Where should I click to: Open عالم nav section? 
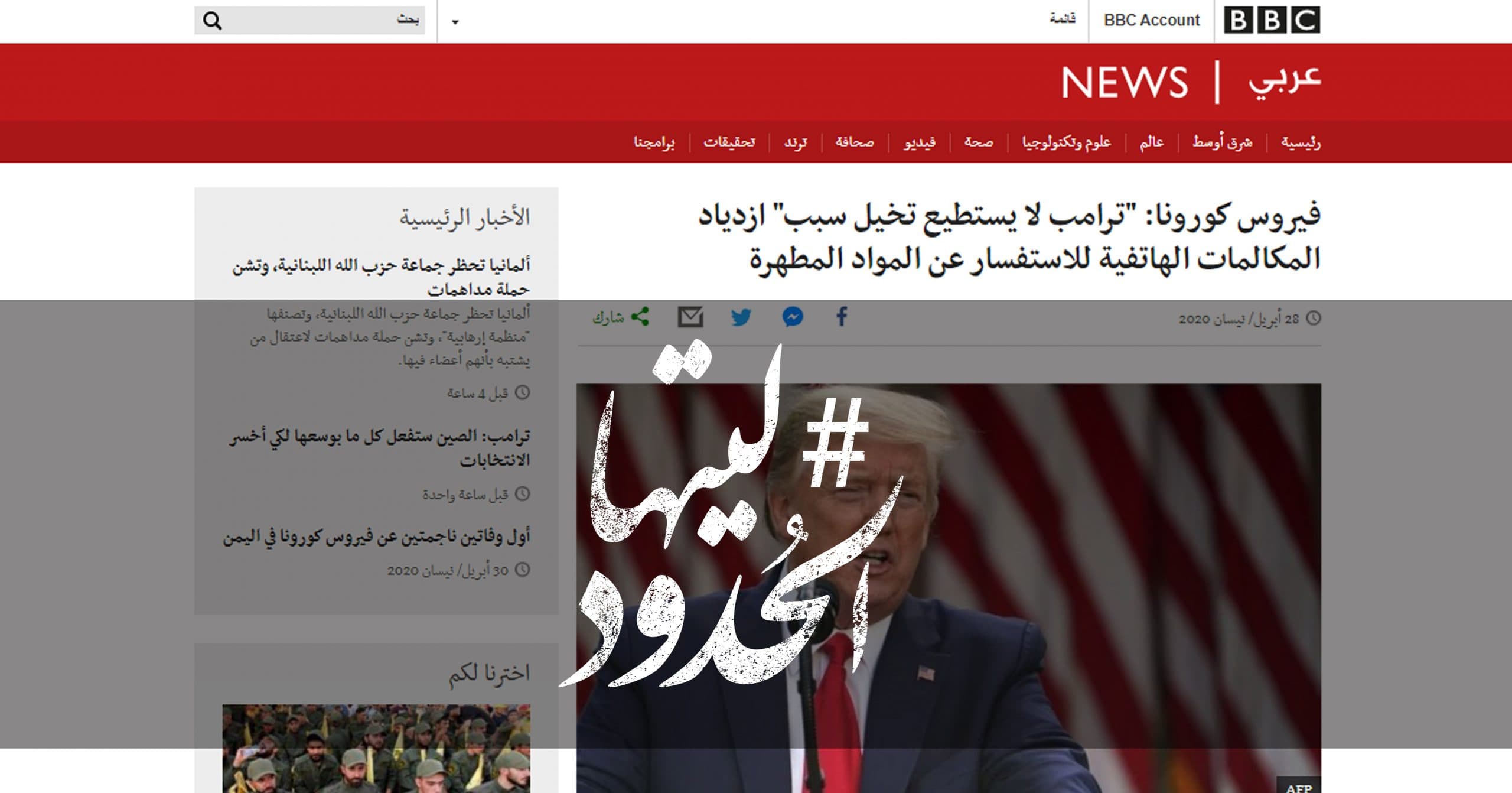(1152, 142)
